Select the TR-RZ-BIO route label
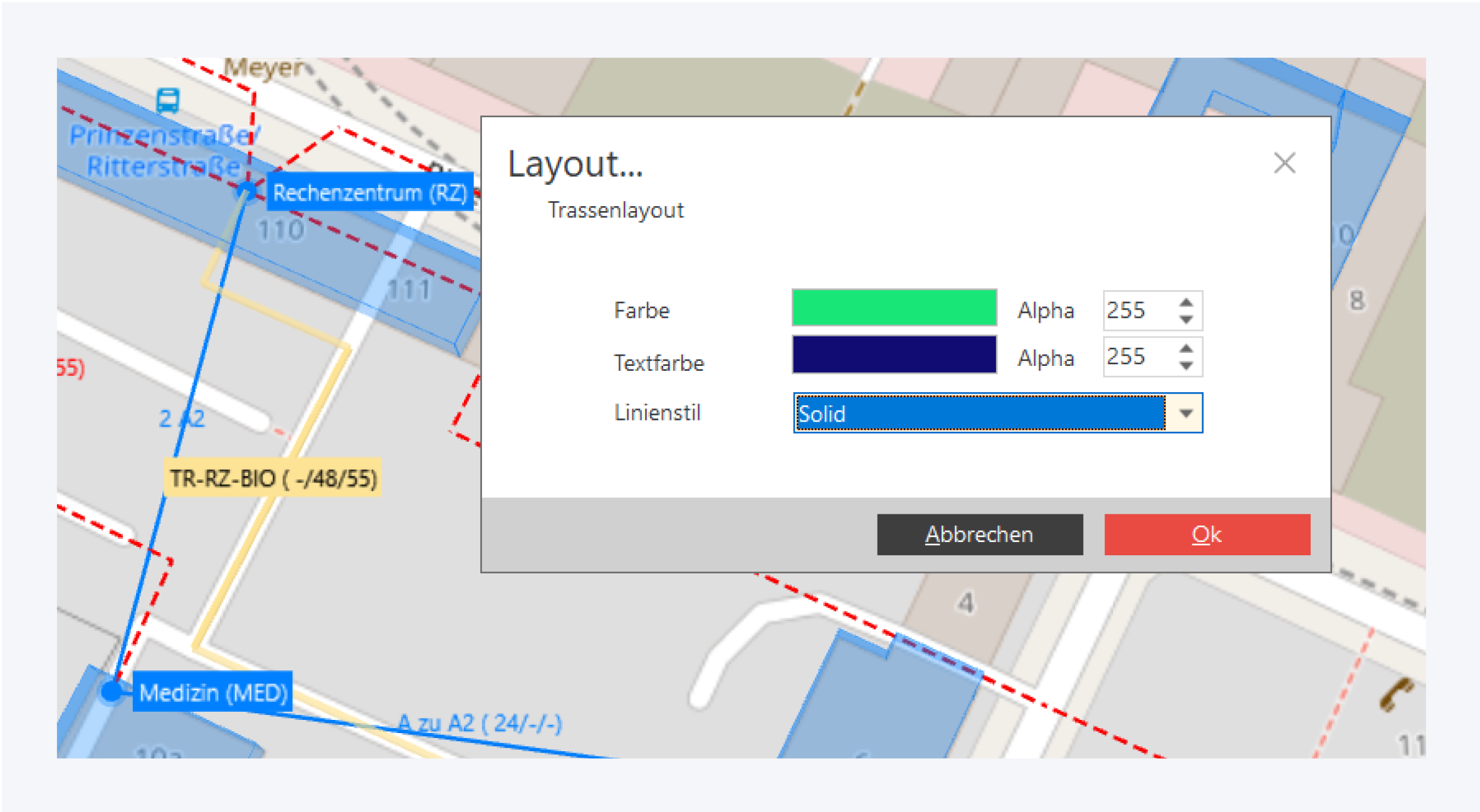The image size is (1480, 812). coord(273,479)
